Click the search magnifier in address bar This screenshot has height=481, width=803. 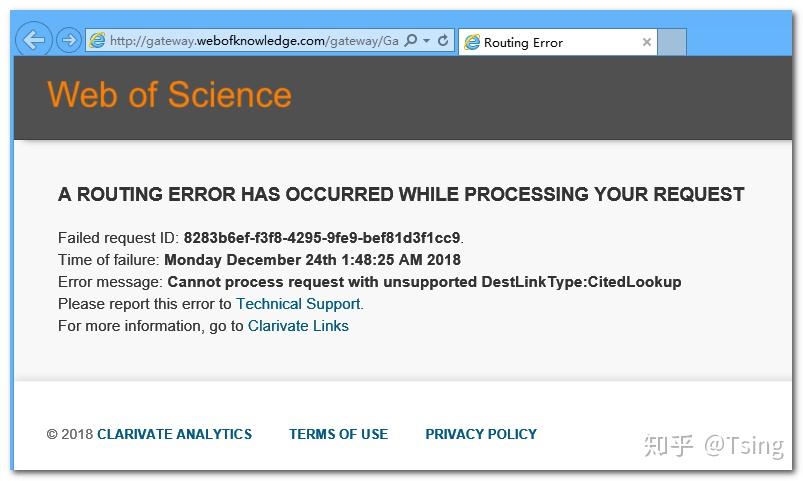411,41
